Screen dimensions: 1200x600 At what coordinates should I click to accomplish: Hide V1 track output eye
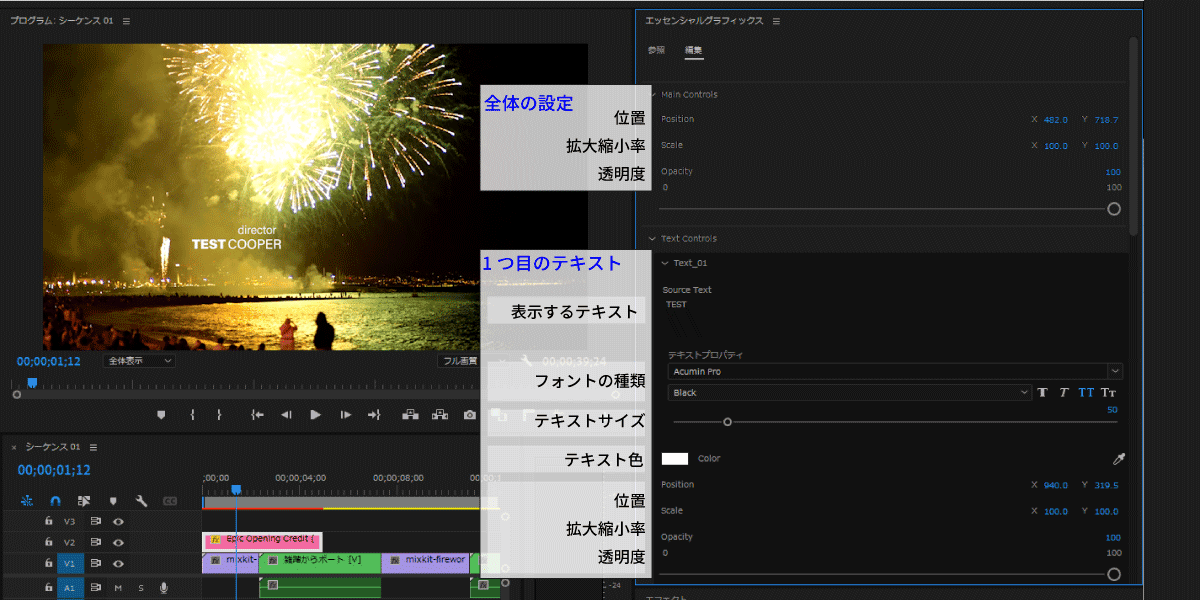click(x=118, y=563)
